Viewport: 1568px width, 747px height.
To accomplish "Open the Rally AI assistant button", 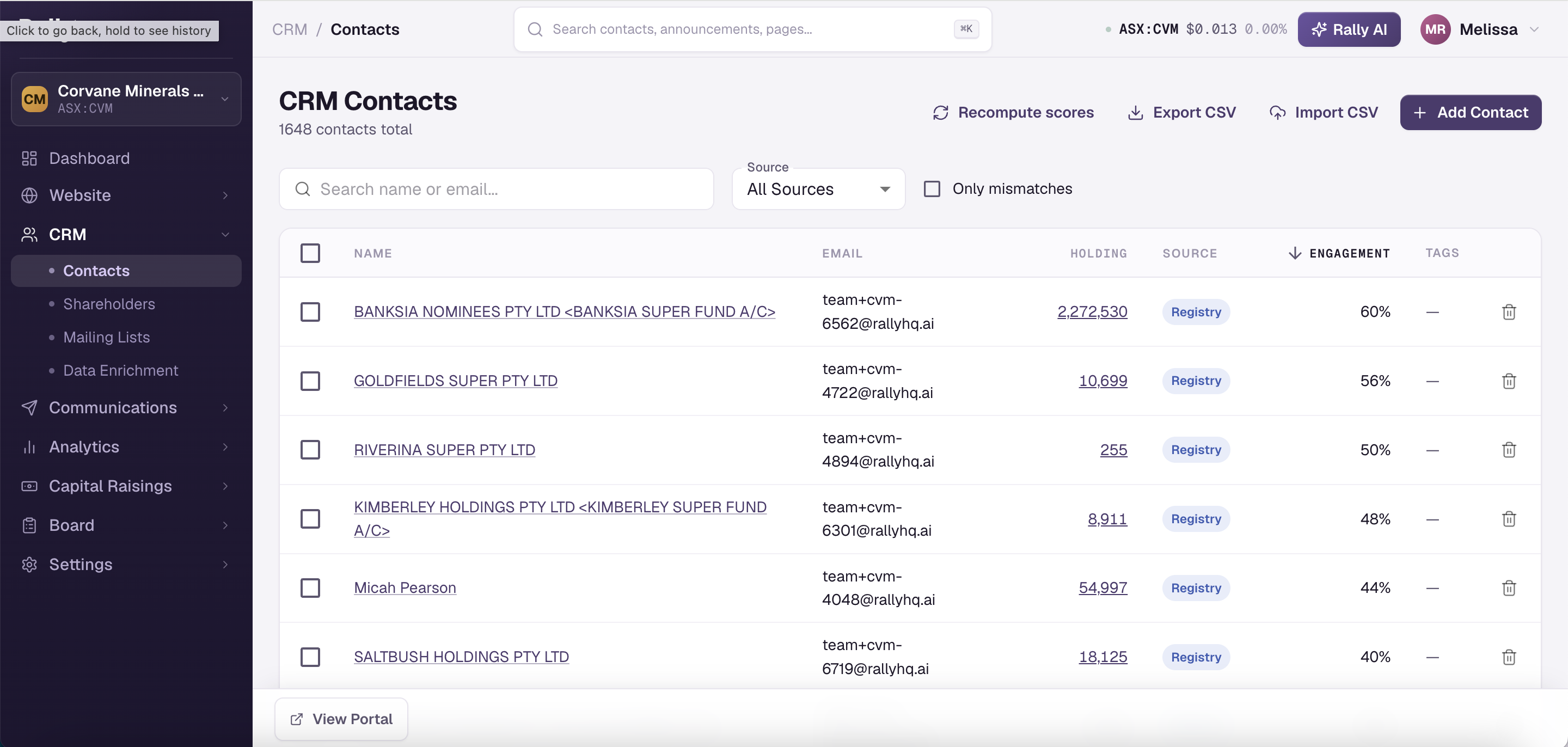I will (1349, 29).
